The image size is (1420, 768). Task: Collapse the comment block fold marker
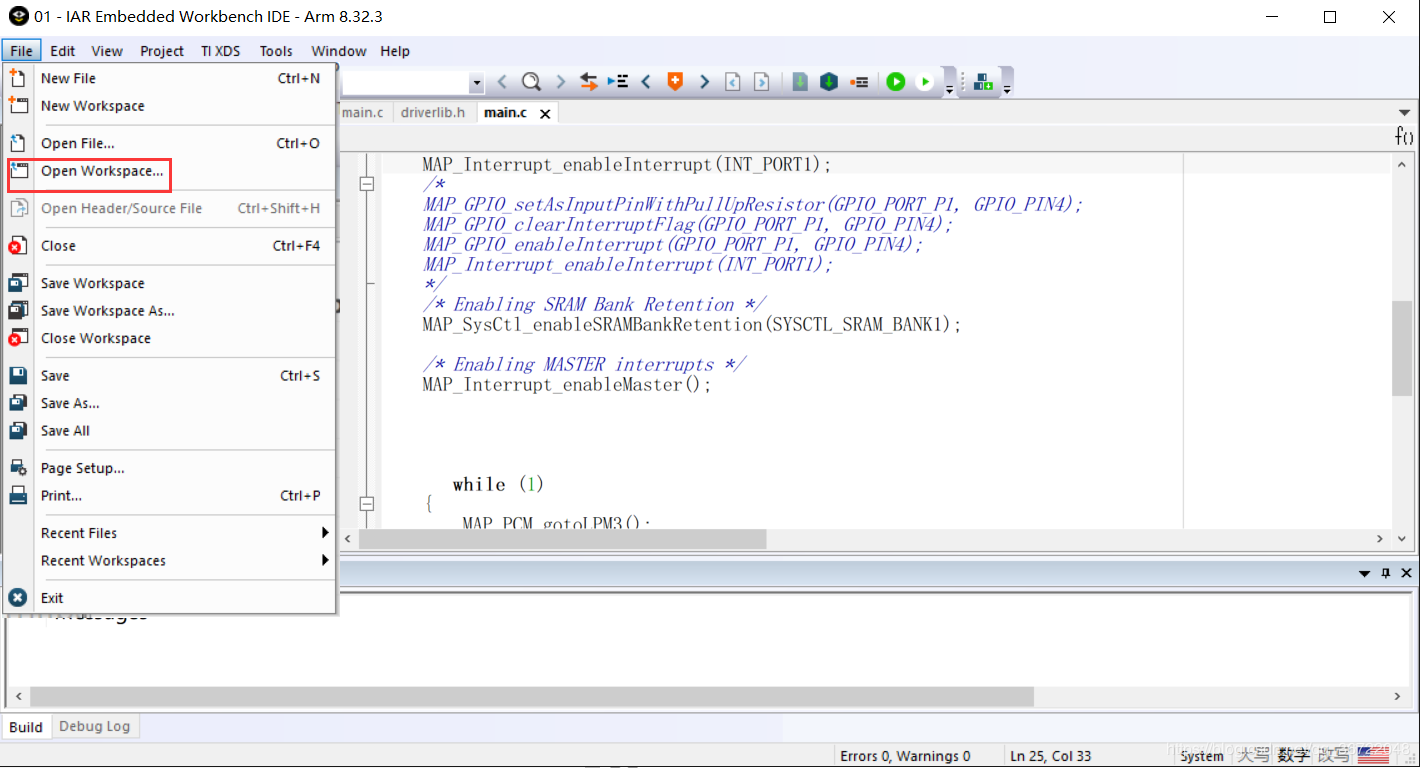[x=367, y=184]
